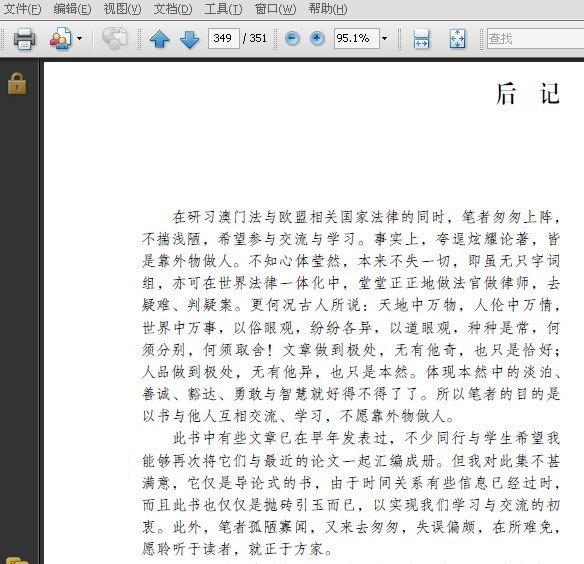Click the page number field showing 349
This screenshot has width=584, height=564.
coord(223,38)
